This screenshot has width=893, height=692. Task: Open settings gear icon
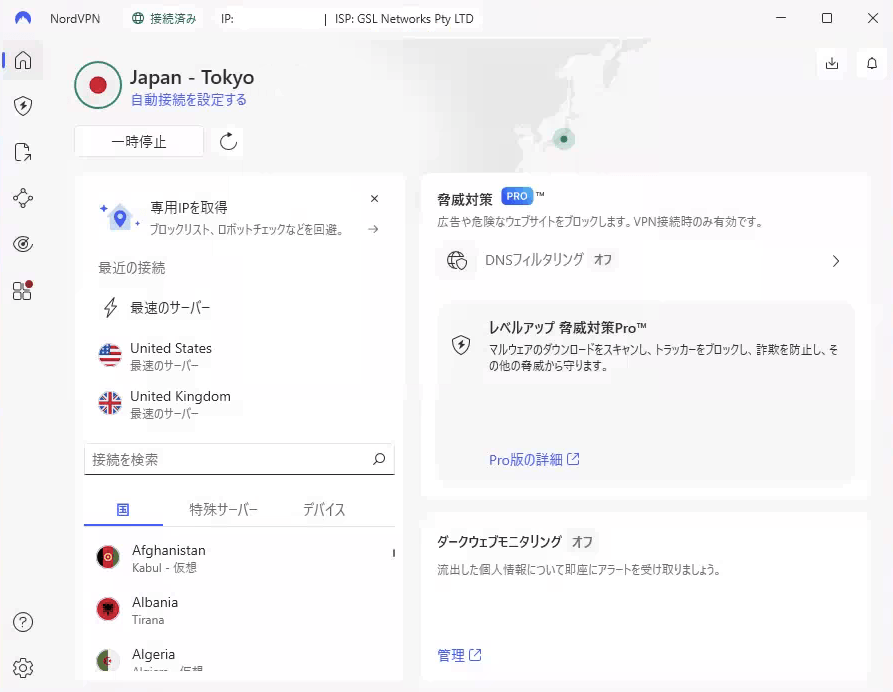(23, 668)
